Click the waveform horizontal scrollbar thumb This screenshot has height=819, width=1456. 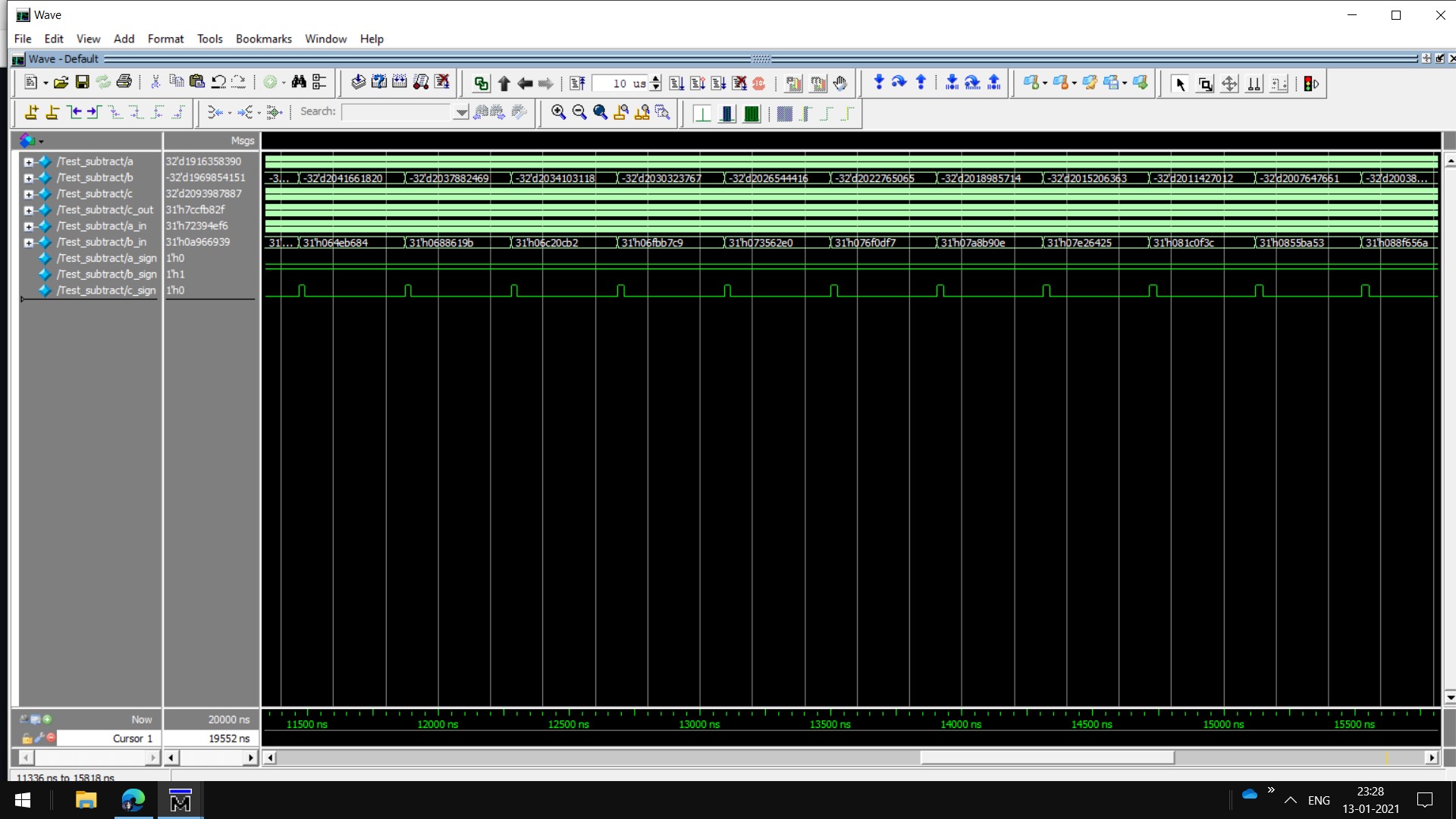coord(1046,757)
